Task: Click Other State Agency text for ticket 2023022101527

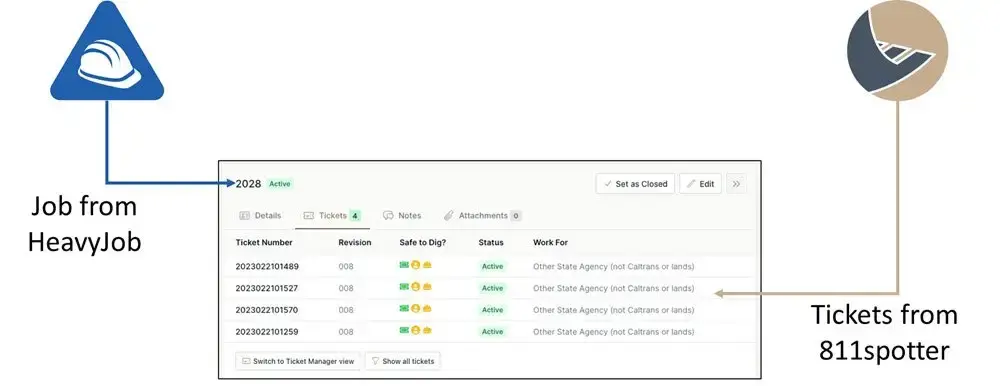Action: (x=614, y=288)
